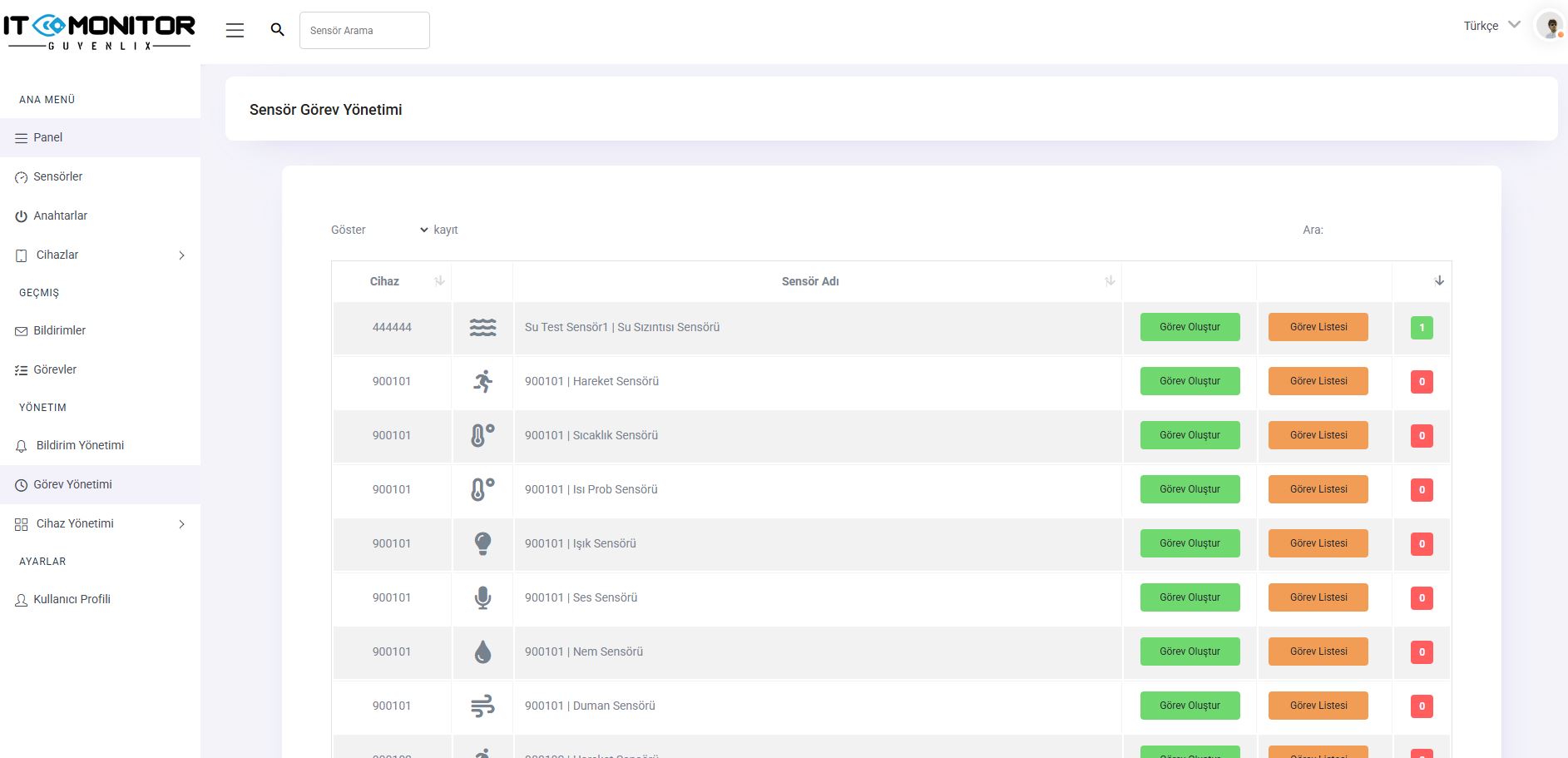This screenshot has width=1568, height=758.
Task: Open Görev Listesi for 900101 Sıcaklık Sensörü
Action: [1318, 435]
